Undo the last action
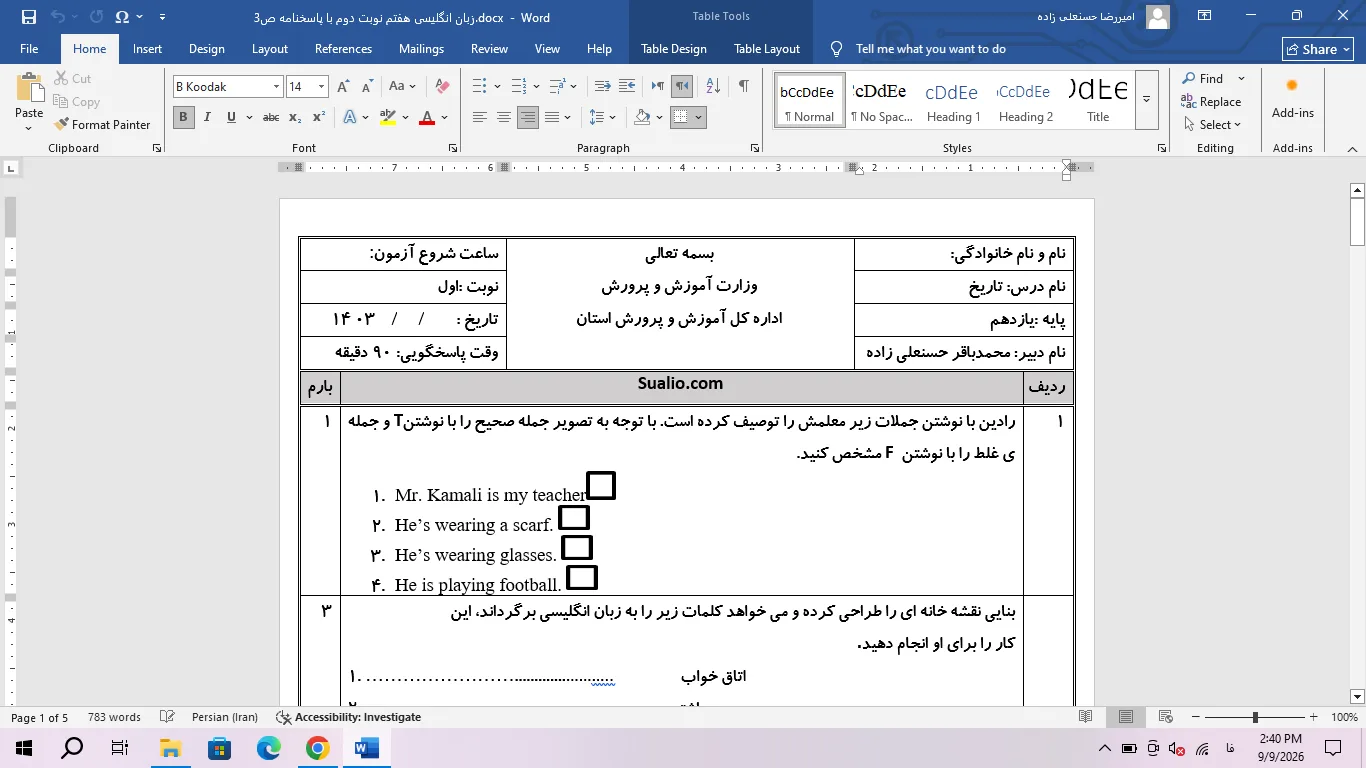 (58, 17)
